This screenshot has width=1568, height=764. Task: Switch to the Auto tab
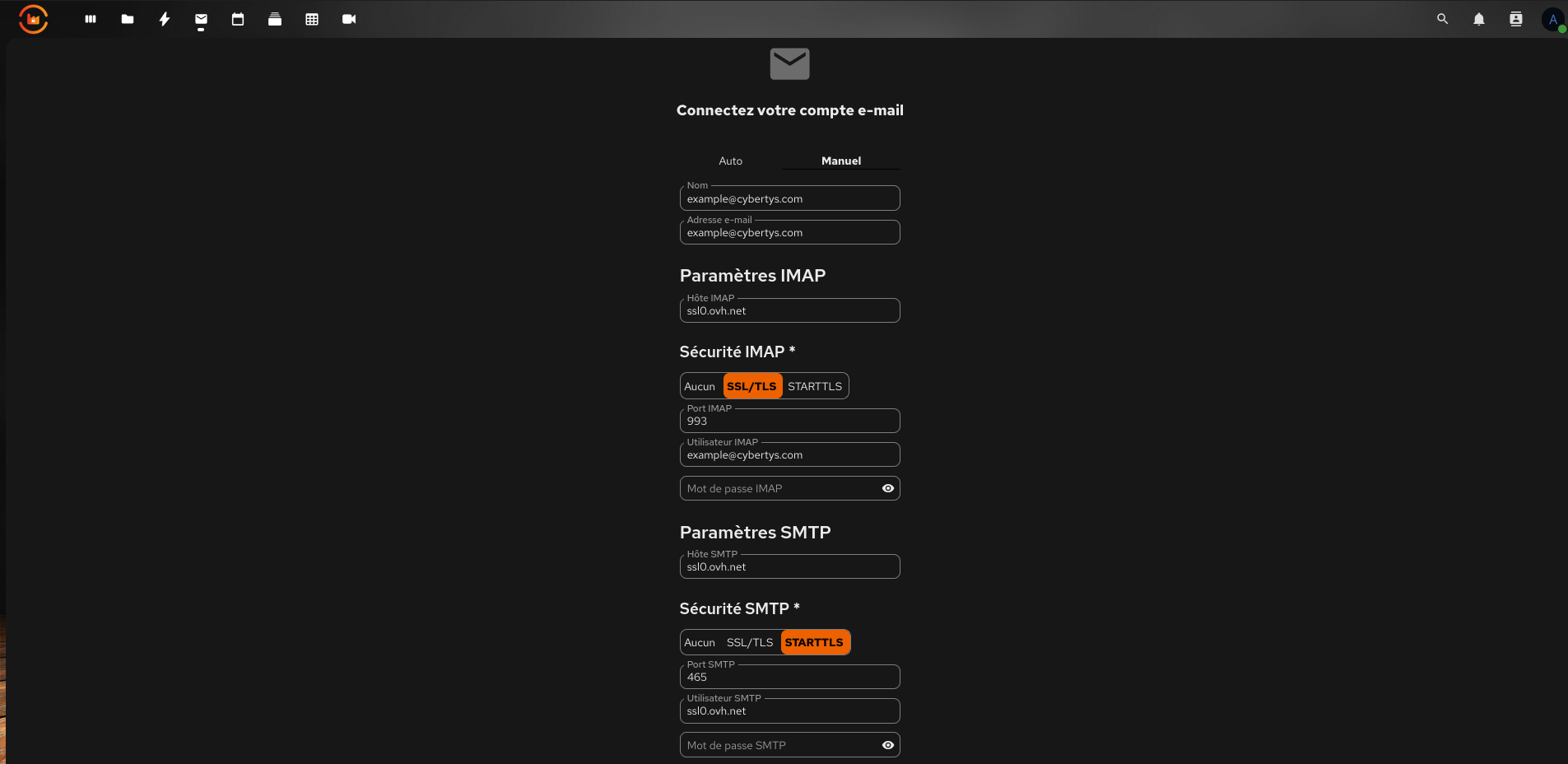(730, 161)
